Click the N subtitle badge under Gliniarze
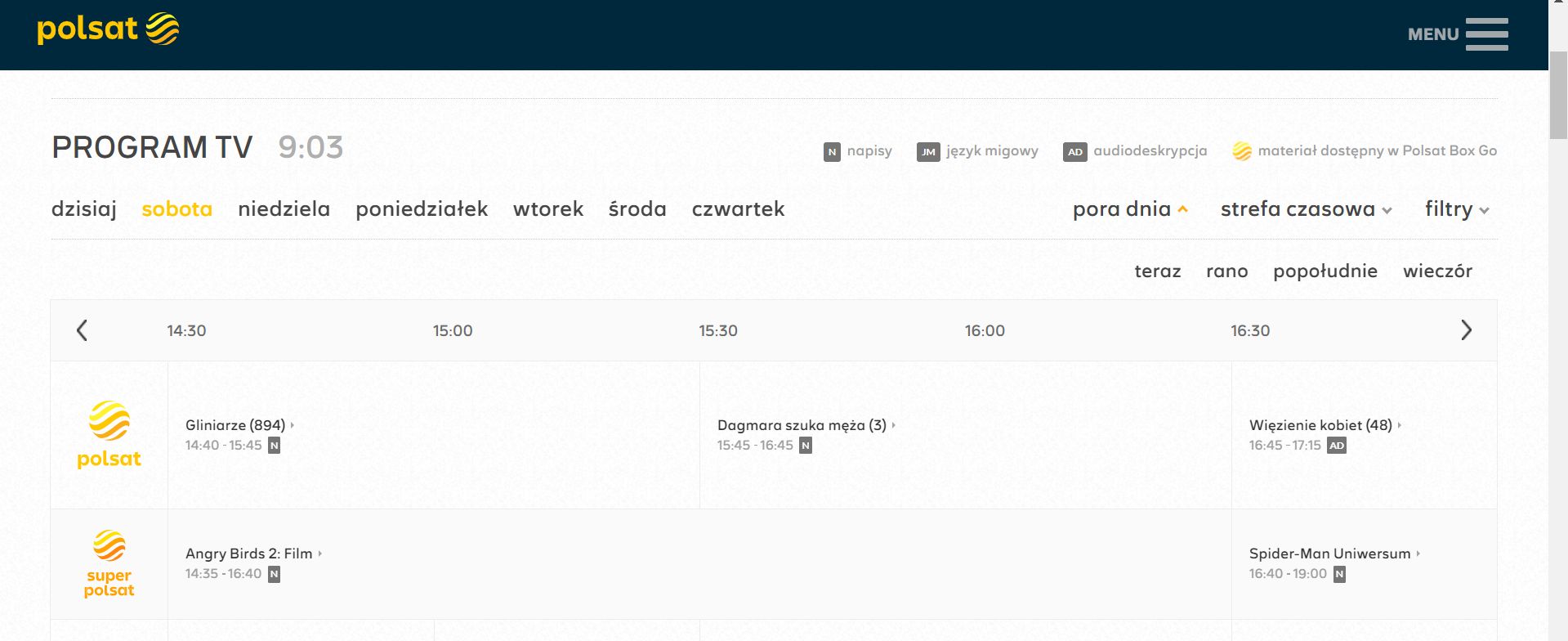This screenshot has width=1568, height=641. (275, 446)
